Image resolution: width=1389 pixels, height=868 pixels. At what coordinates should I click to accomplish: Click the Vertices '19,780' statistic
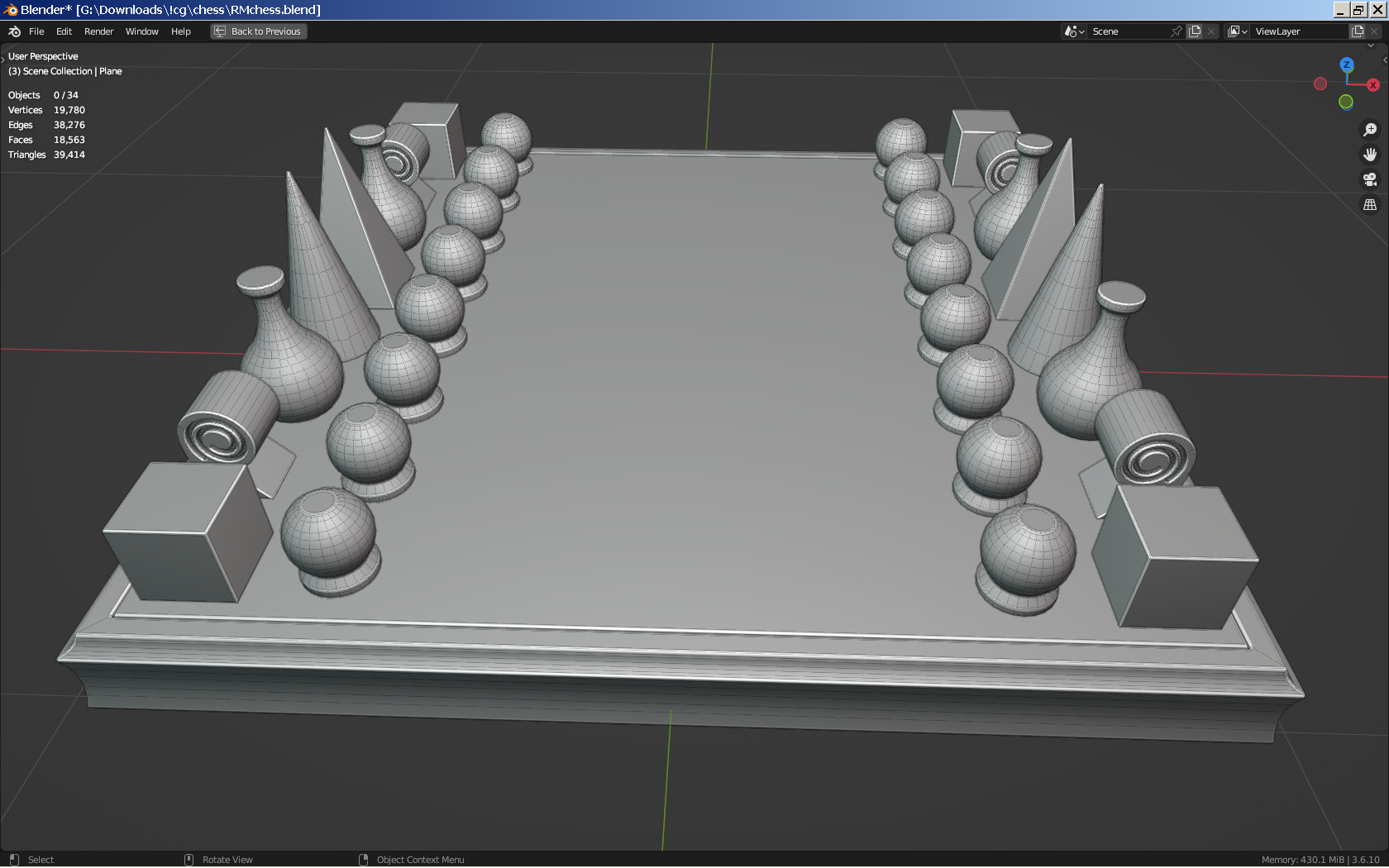tap(69, 110)
